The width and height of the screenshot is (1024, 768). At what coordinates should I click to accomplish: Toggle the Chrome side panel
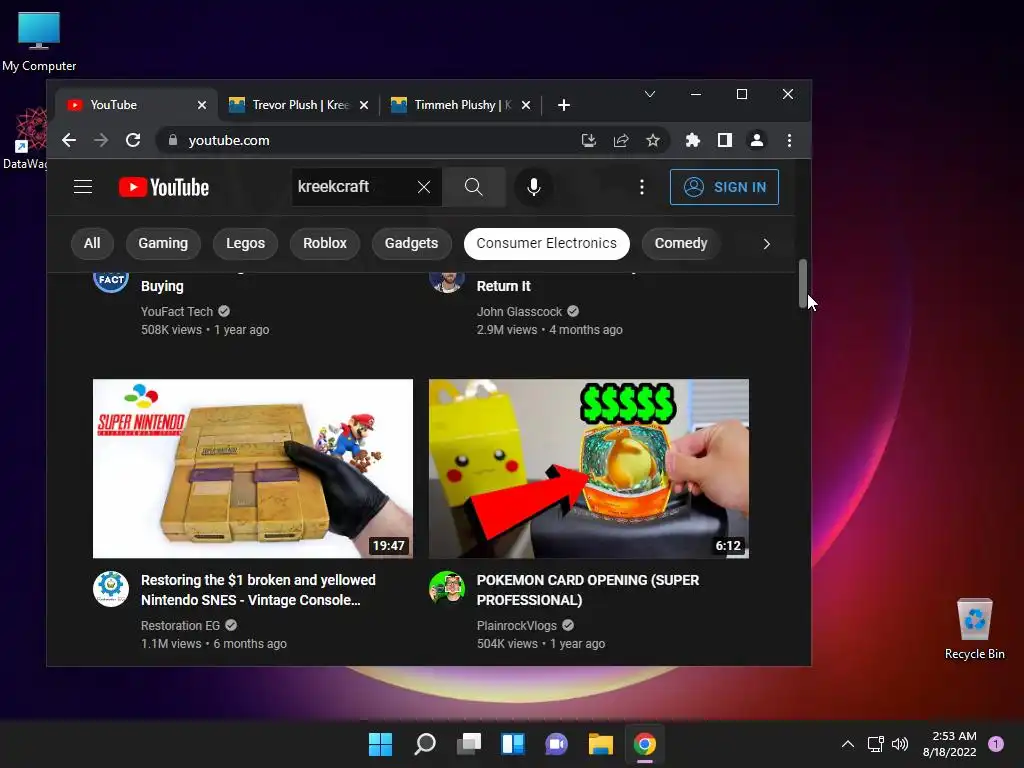(x=725, y=140)
